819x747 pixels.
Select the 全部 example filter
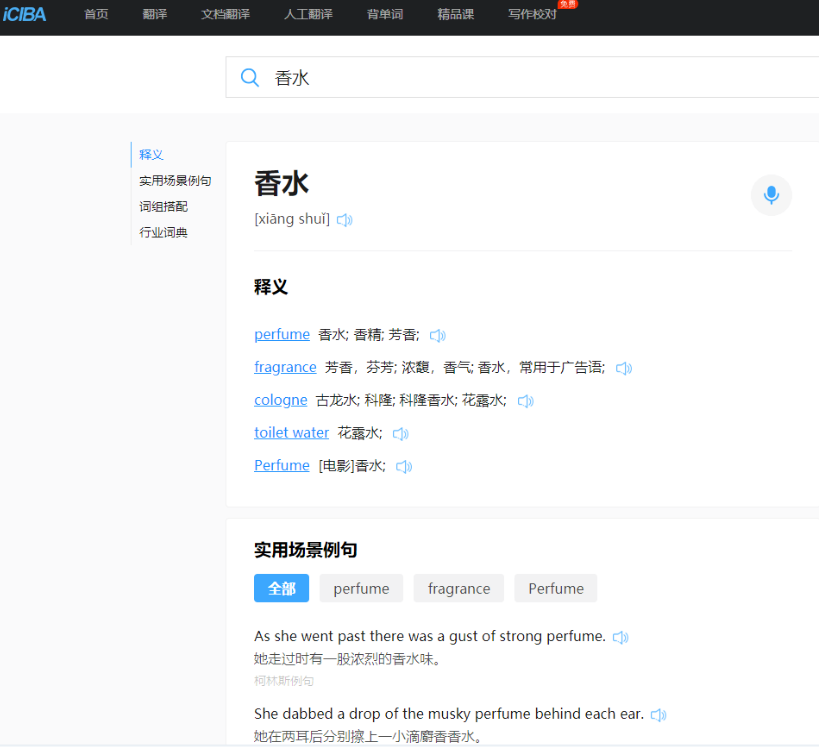281,588
